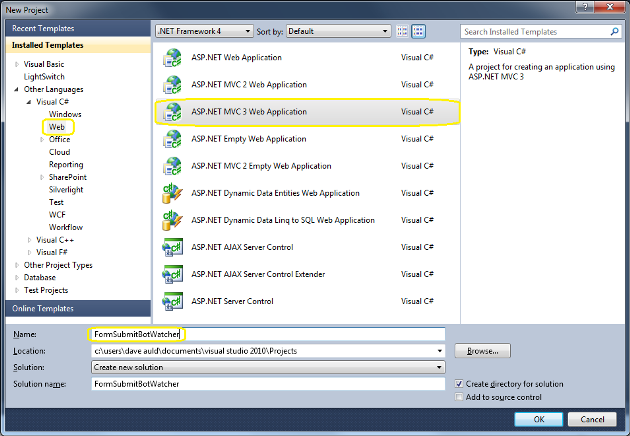
Task: Select the Windows category
Action: tap(65, 115)
